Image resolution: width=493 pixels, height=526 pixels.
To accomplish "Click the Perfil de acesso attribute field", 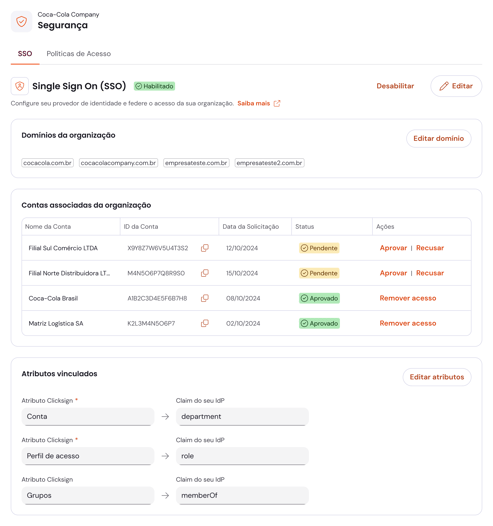I will click(x=88, y=456).
